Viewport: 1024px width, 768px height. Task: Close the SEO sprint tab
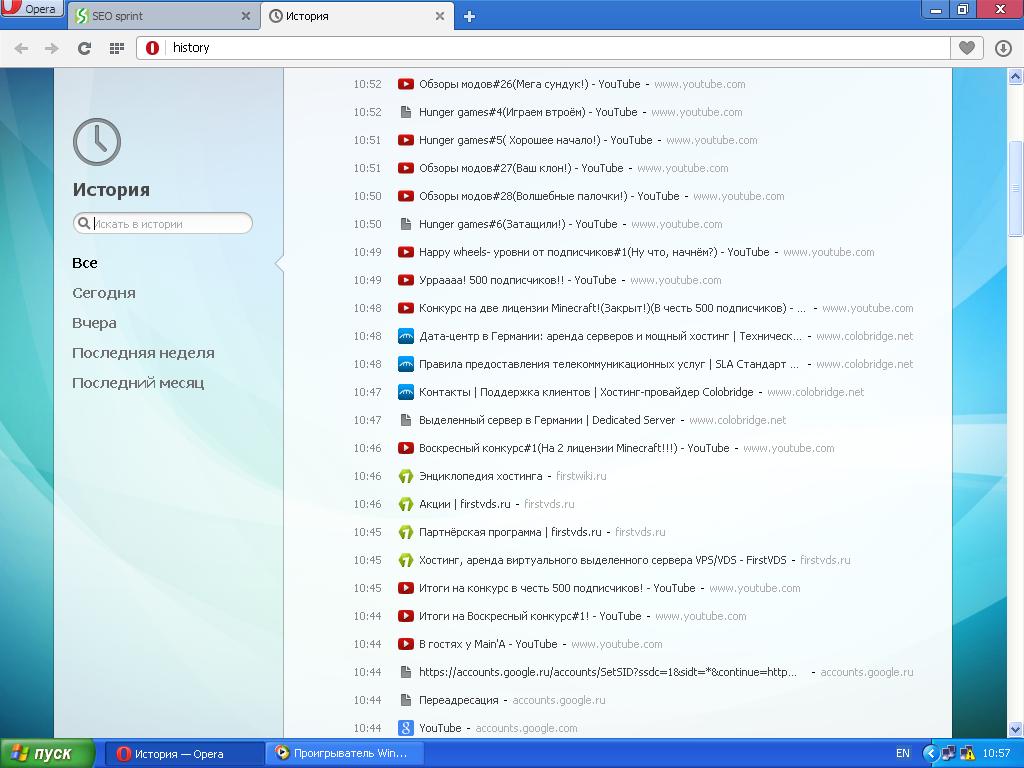coord(246,16)
